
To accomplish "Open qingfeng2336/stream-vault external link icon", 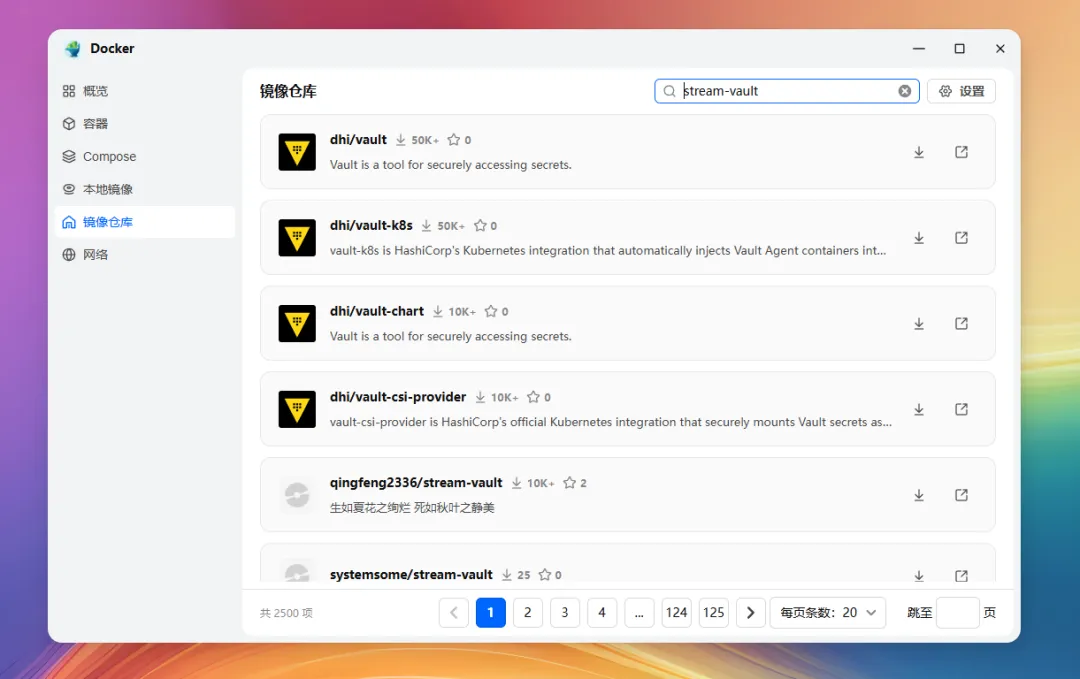I will (962, 495).
